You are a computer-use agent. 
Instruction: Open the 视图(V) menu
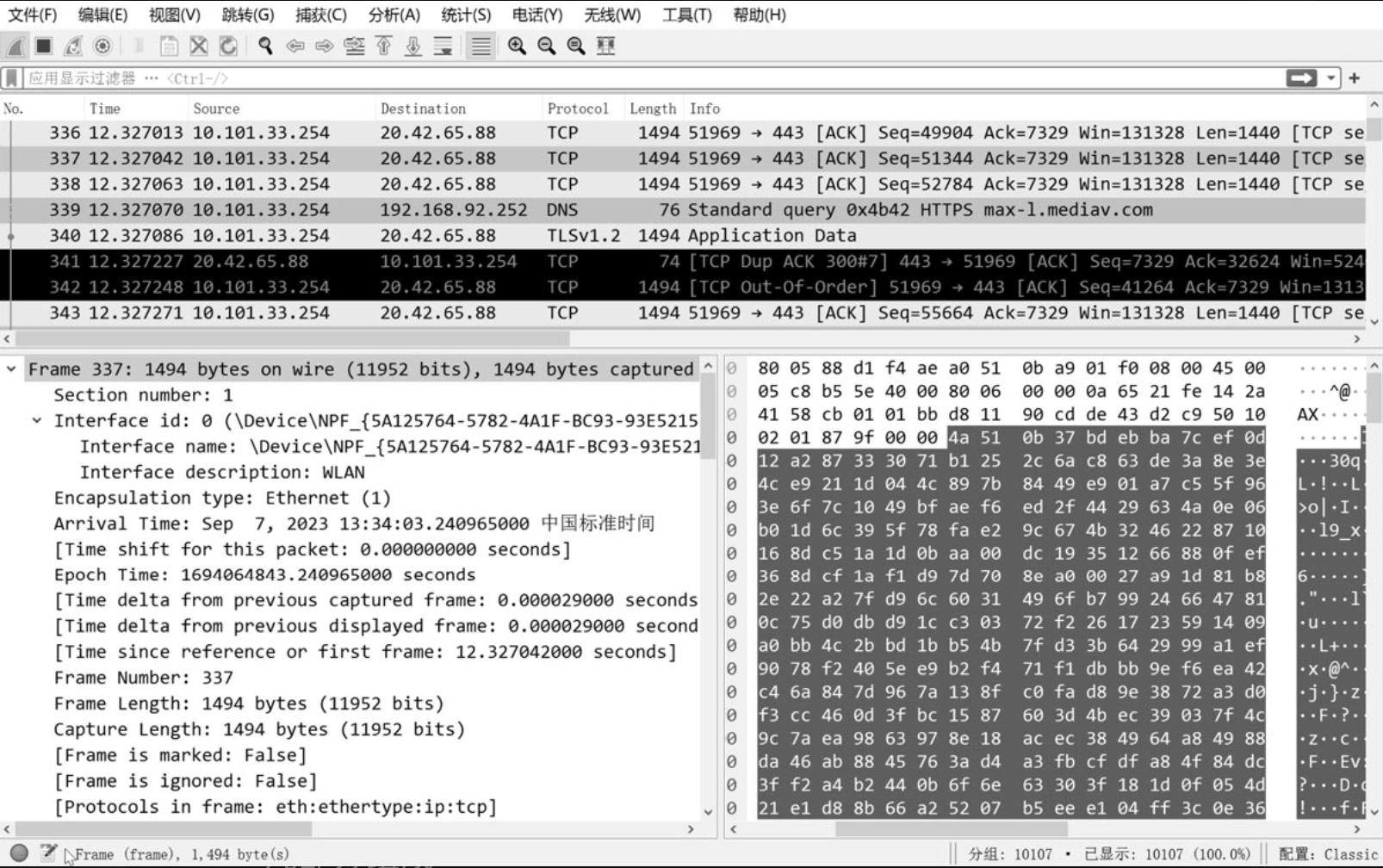pyautogui.click(x=175, y=15)
